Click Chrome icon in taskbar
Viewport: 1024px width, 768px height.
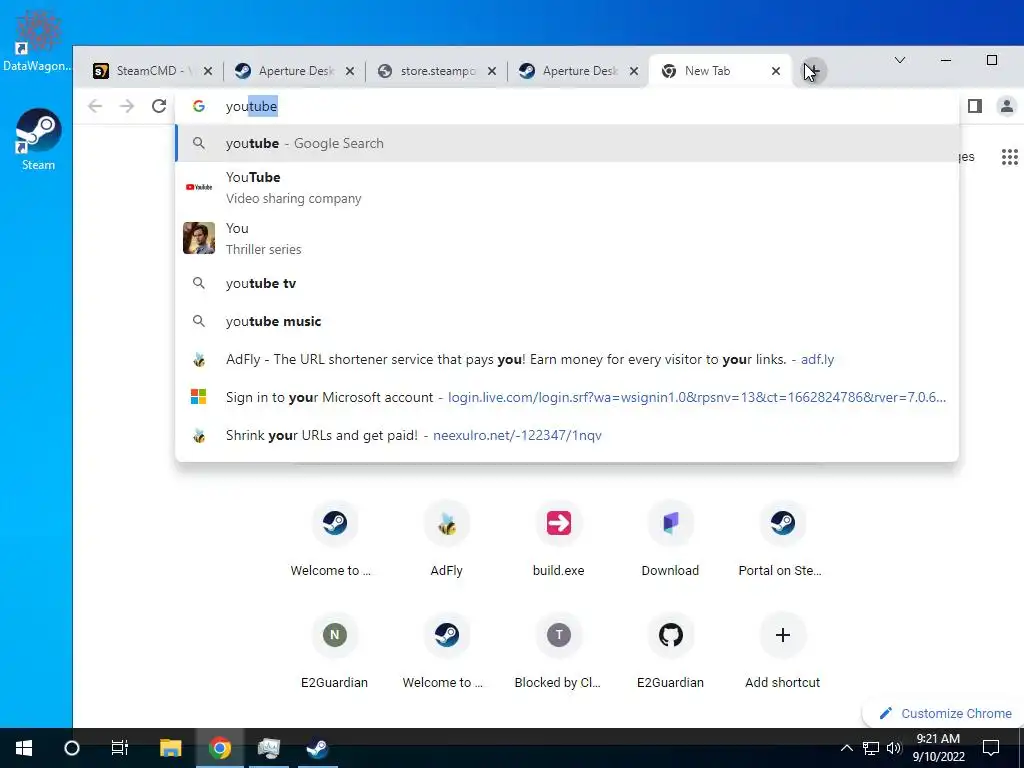[219, 748]
